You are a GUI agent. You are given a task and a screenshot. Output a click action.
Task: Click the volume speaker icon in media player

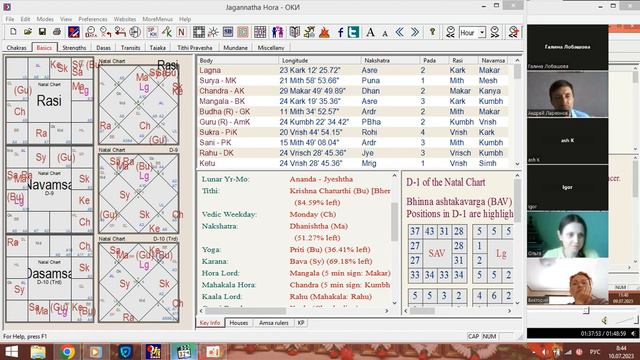point(604,320)
